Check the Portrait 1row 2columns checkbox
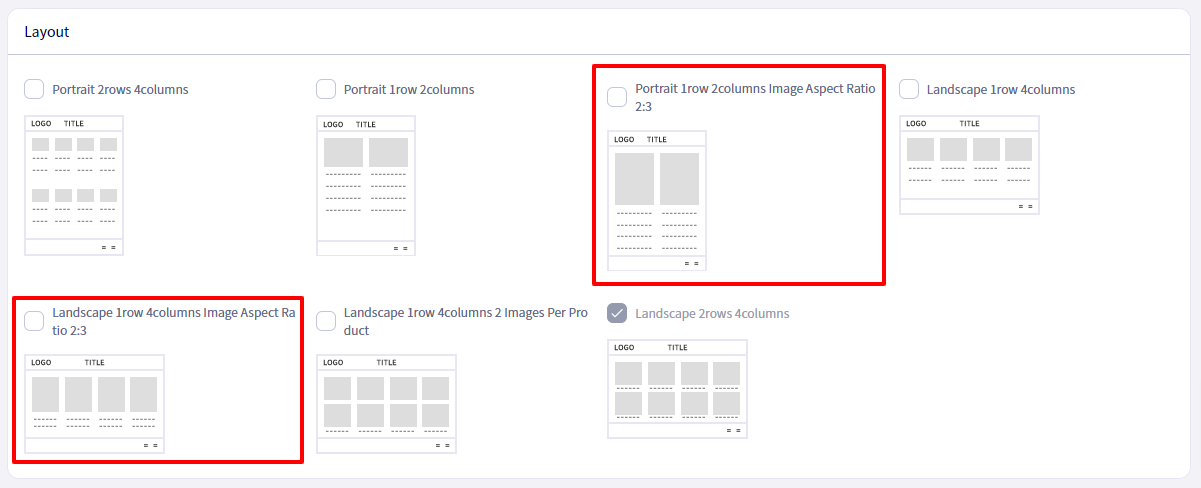Image resolution: width=1201 pixels, height=488 pixels. tap(326, 89)
